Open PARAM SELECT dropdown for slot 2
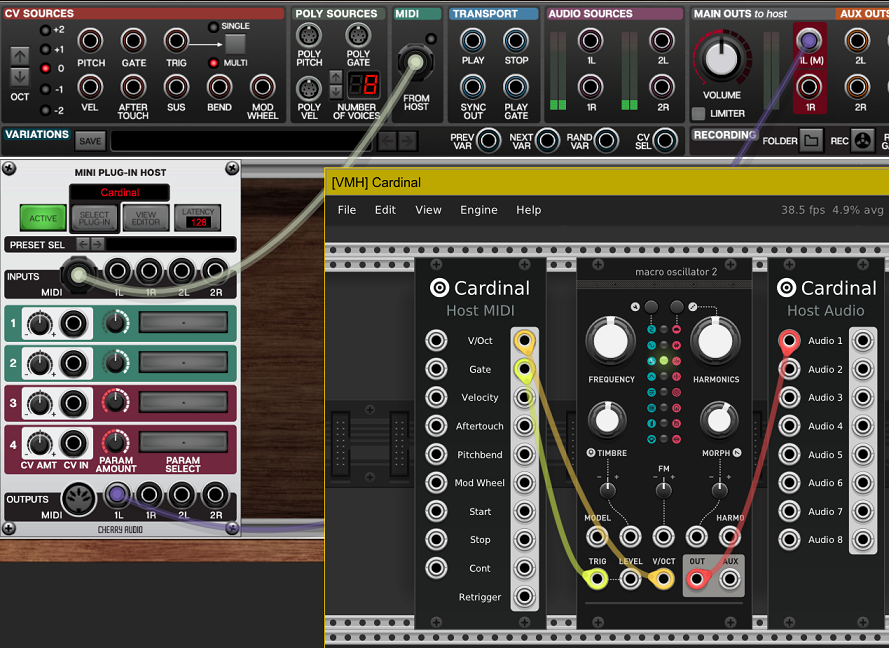This screenshot has width=889, height=648. pos(183,363)
